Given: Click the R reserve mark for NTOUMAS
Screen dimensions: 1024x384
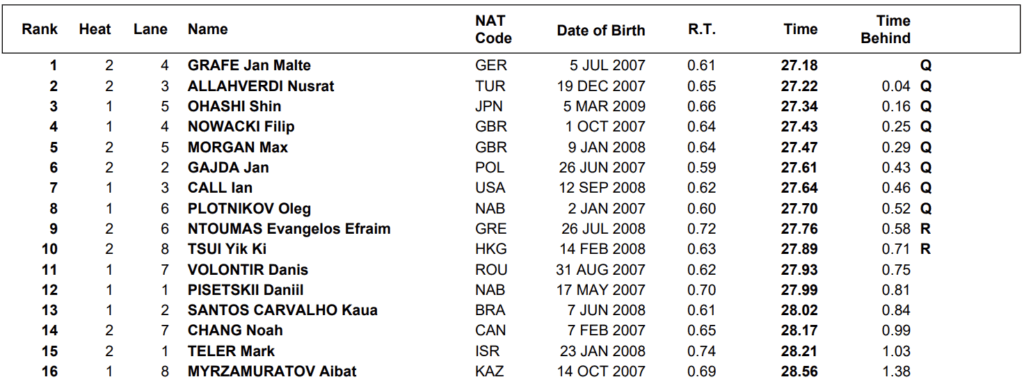Looking at the screenshot, I should tap(925, 229).
